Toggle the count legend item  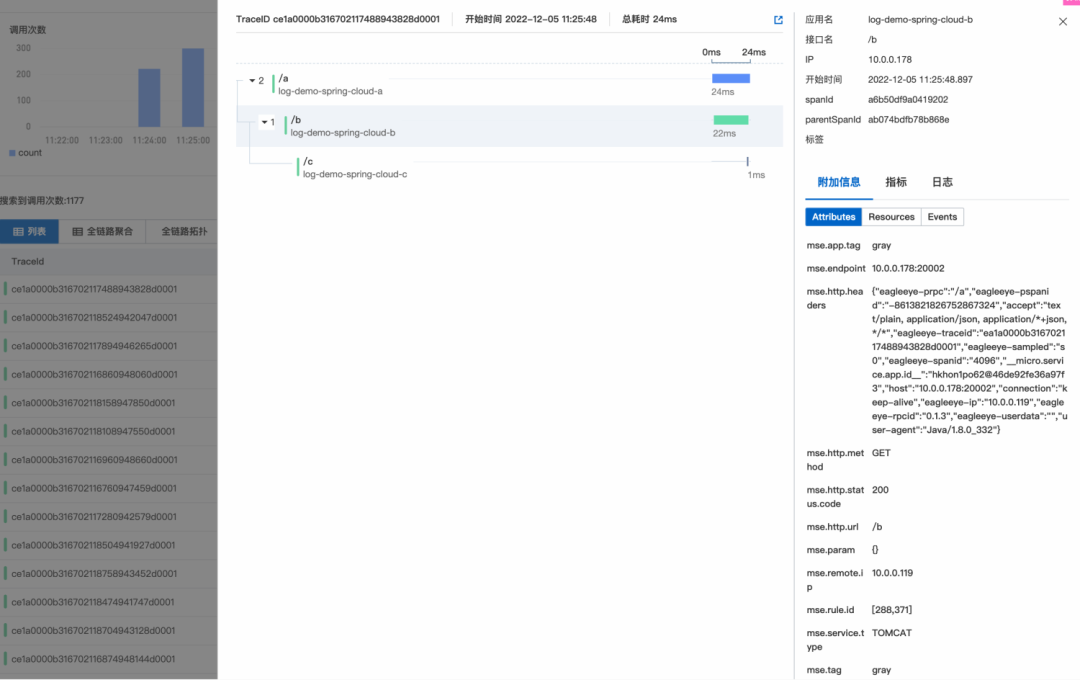tap(25, 153)
